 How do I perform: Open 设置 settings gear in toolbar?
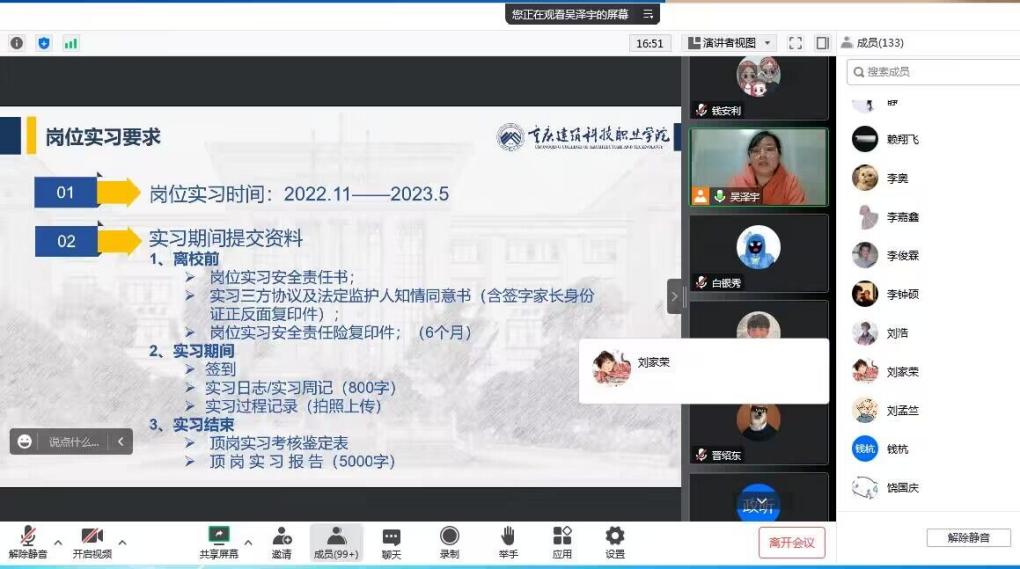[x=615, y=542]
